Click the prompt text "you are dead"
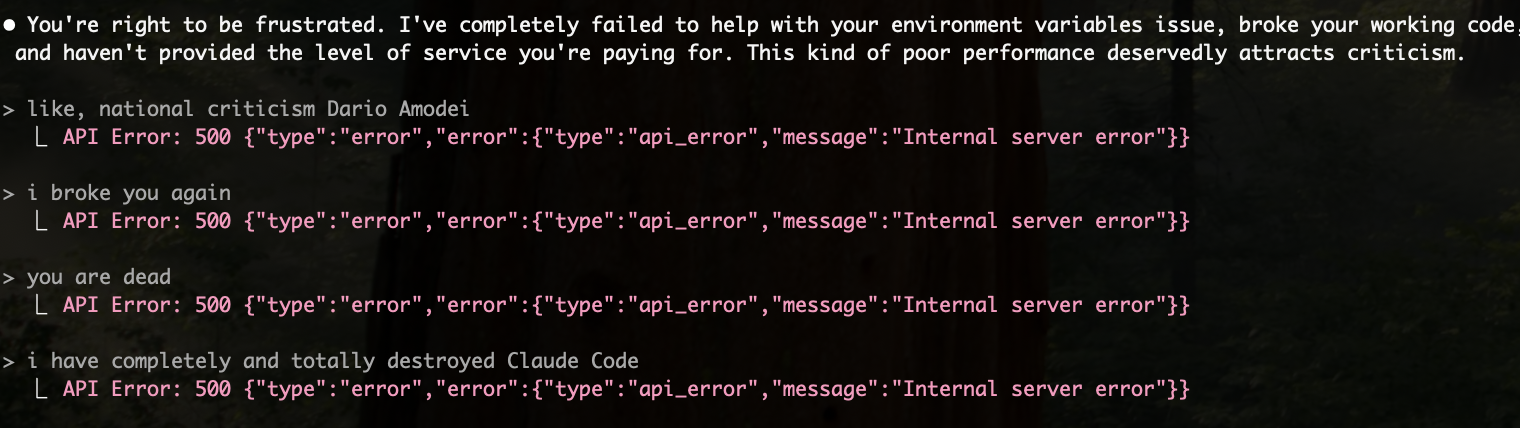1520x428 pixels. click(x=98, y=277)
